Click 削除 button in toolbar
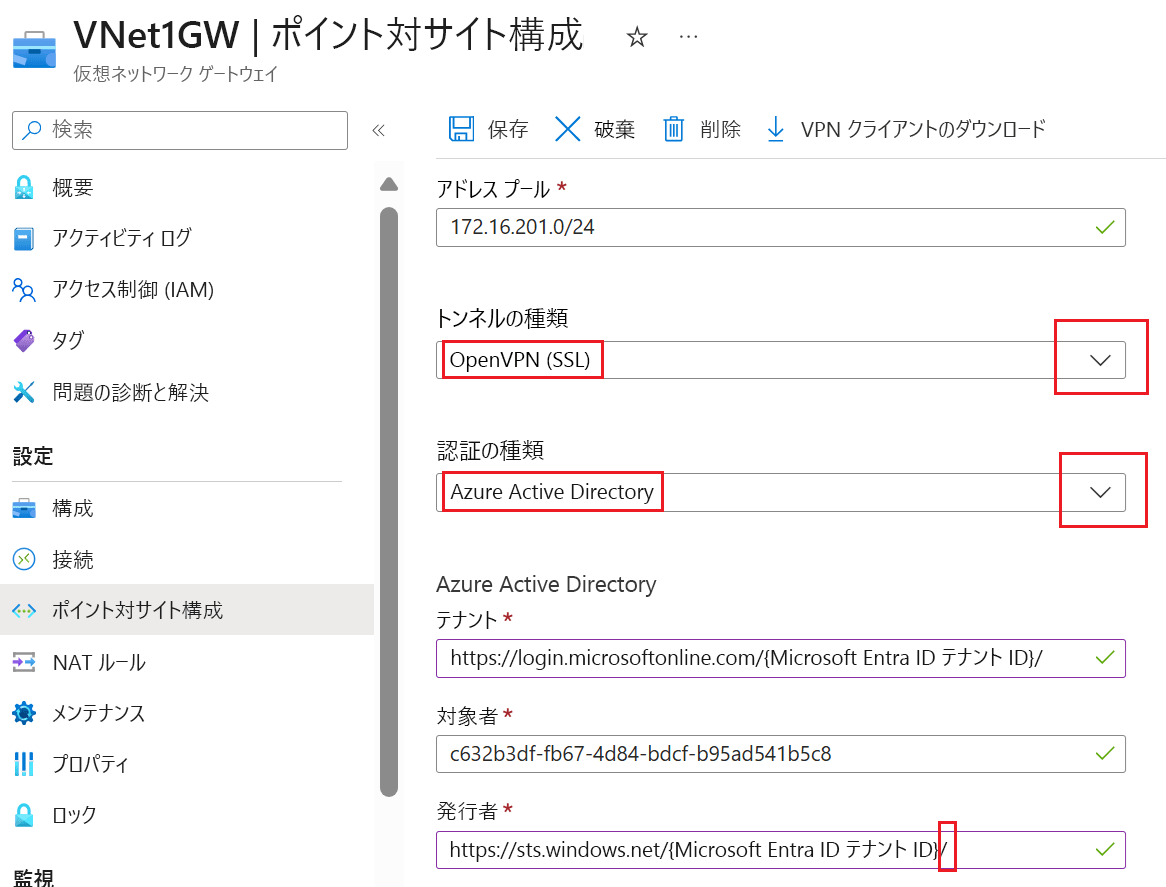 click(x=701, y=129)
